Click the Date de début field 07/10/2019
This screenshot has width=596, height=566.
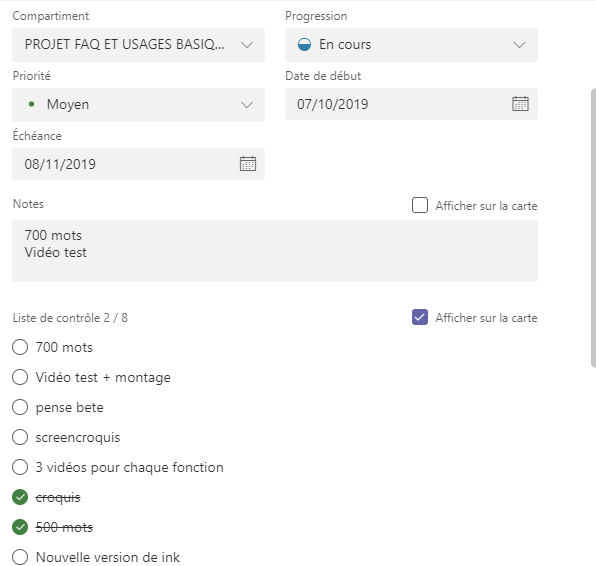pos(411,104)
